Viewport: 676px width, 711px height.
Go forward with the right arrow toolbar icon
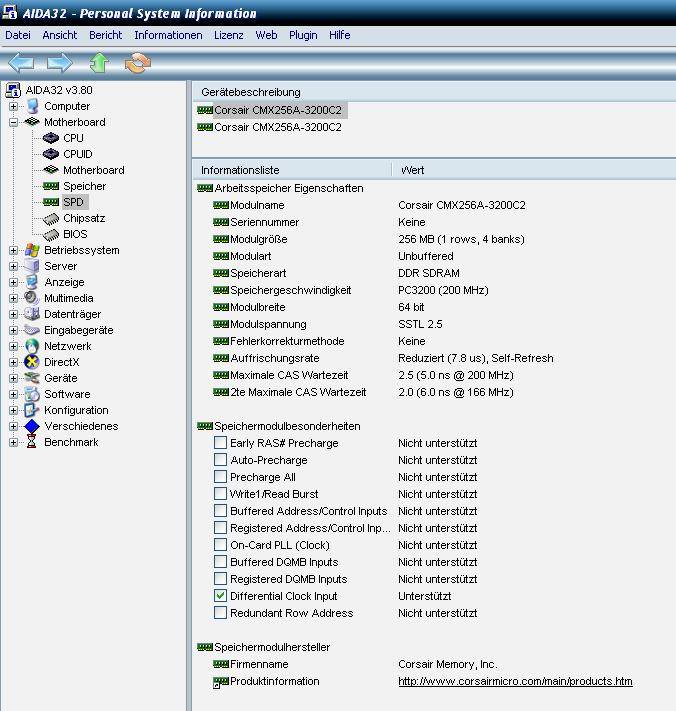click(x=59, y=63)
